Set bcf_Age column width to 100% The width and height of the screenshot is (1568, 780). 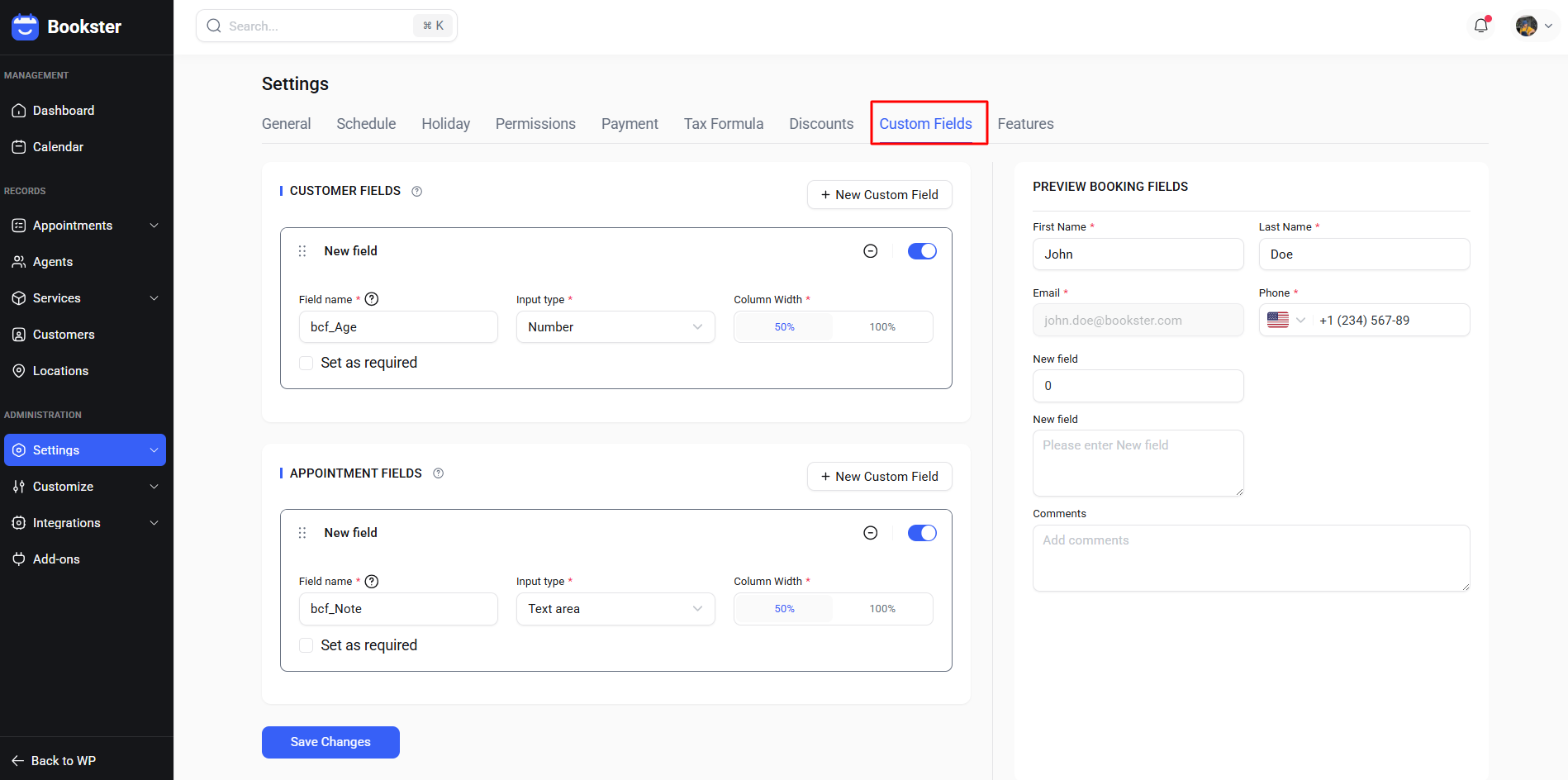tap(881, 327)
